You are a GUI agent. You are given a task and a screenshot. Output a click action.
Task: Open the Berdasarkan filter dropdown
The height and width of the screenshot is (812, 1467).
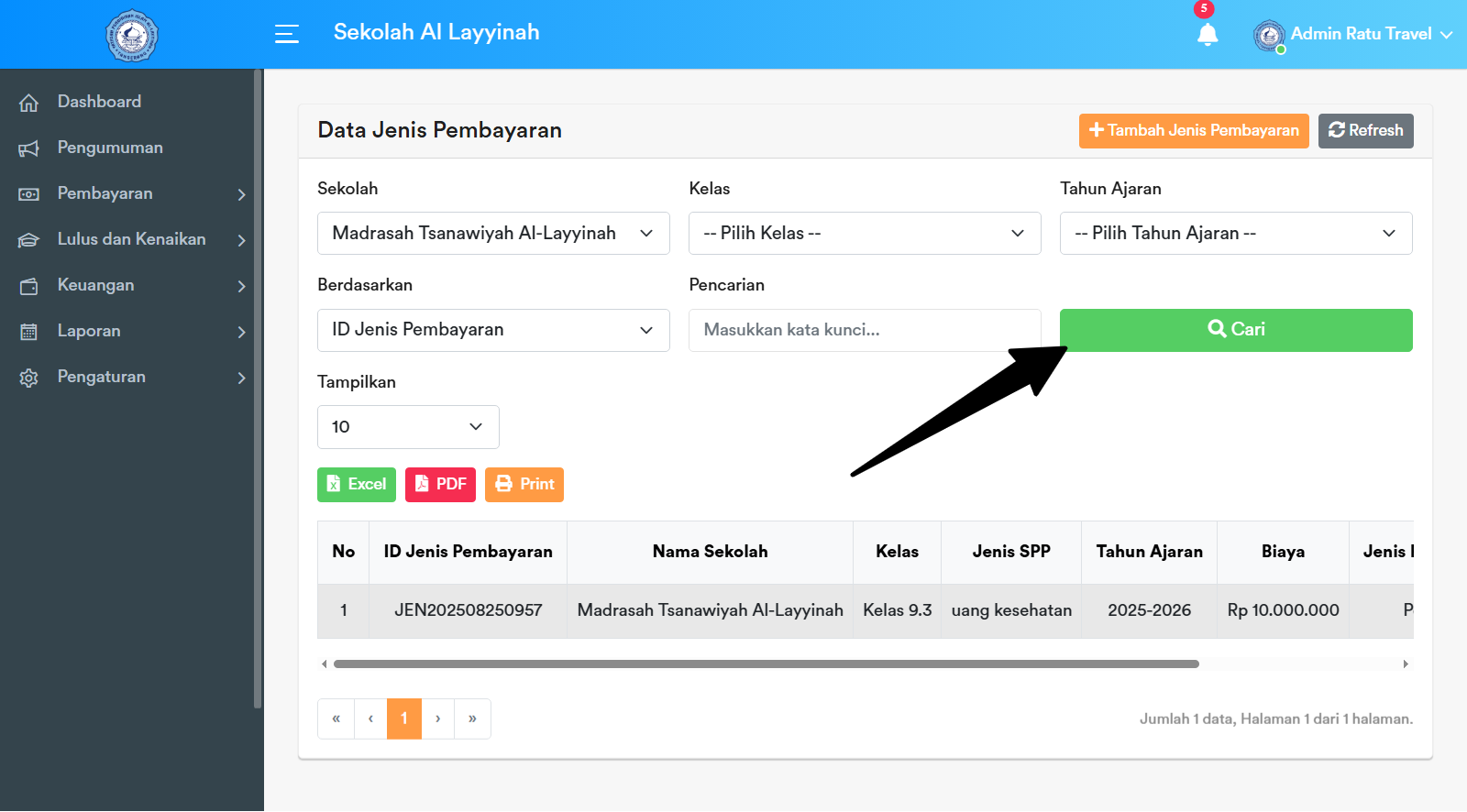click(493, 330)
